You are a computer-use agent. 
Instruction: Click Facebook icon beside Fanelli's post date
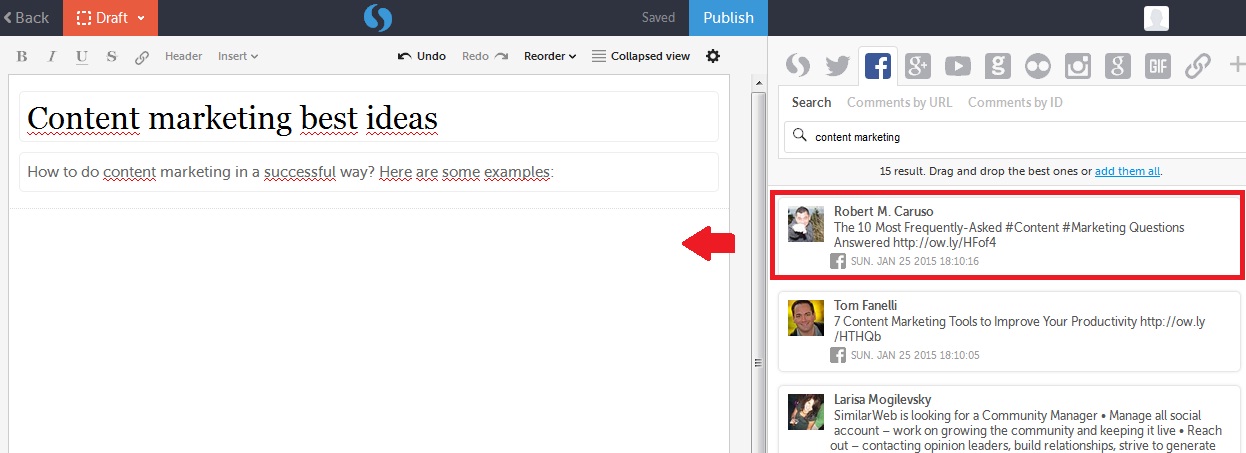click(x=838, y=355)
